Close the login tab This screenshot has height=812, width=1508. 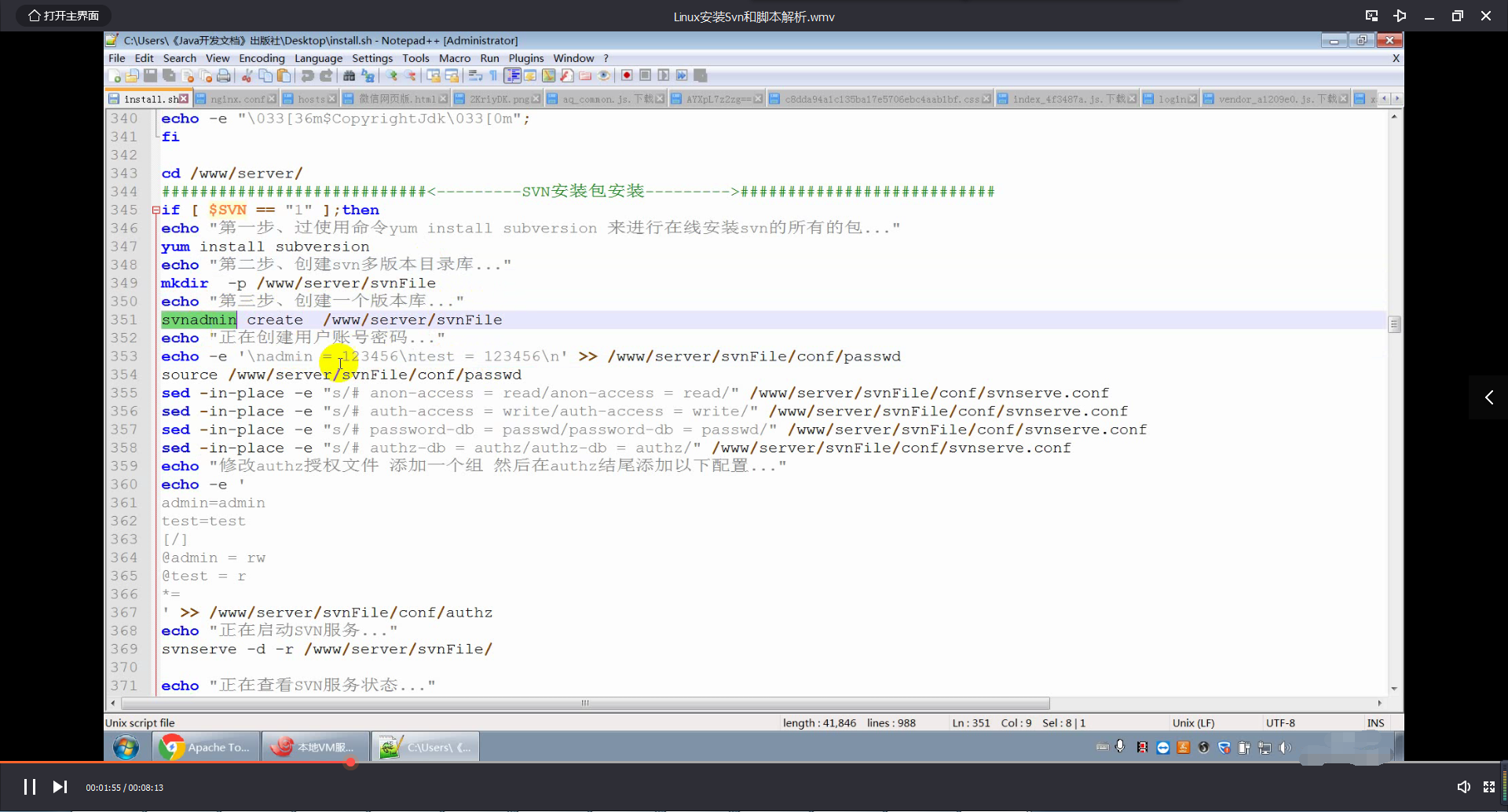coord(1192,98)
